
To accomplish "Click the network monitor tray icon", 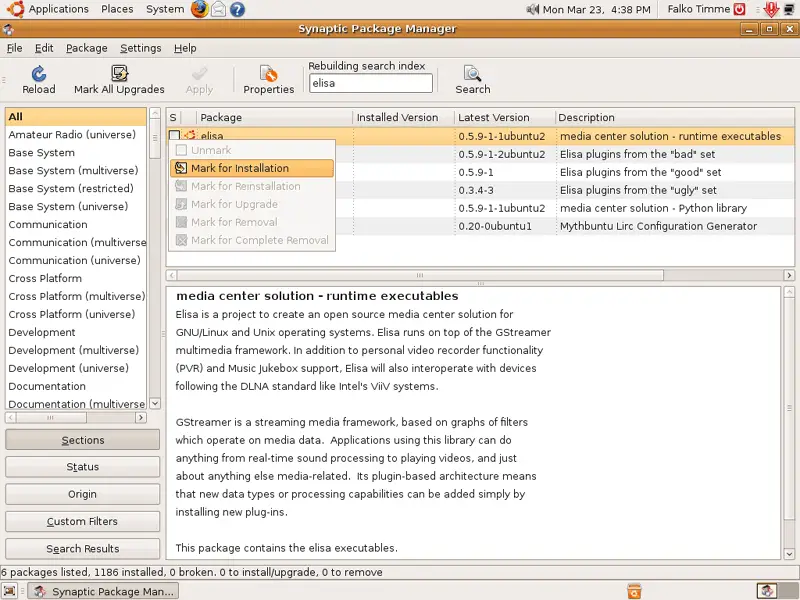I will click(x=790, y=9).
